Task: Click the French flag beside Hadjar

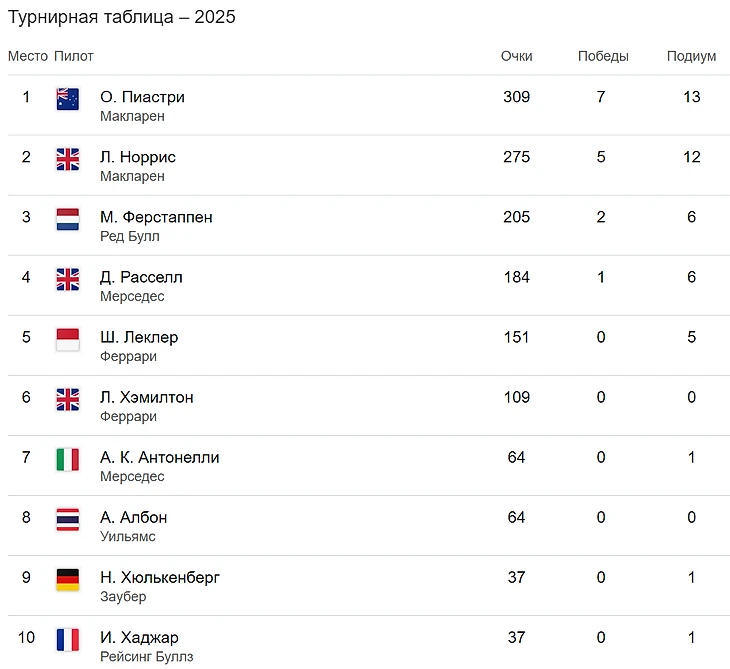Action: coord(68,639)
